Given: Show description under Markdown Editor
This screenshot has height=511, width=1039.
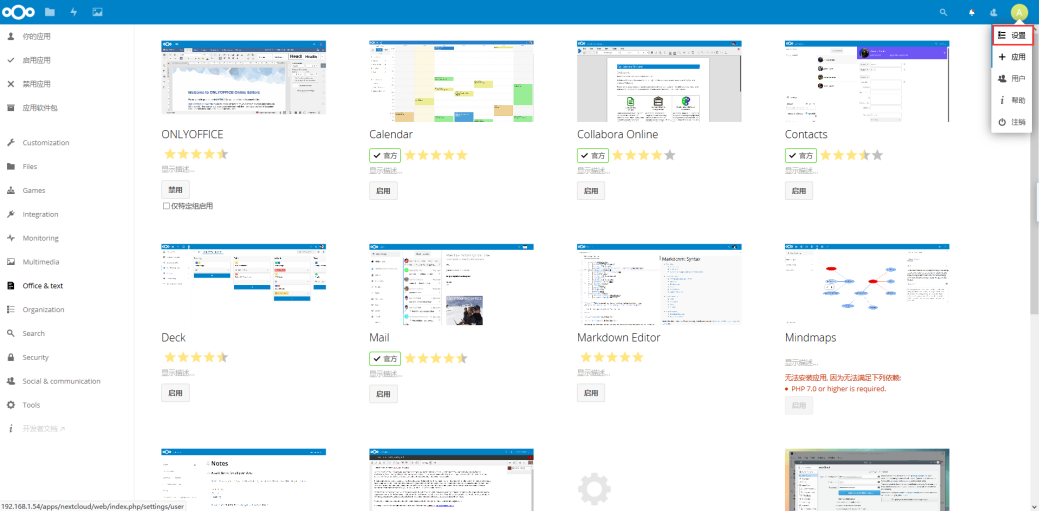Looking at the screenshot, I should point(594,372).
